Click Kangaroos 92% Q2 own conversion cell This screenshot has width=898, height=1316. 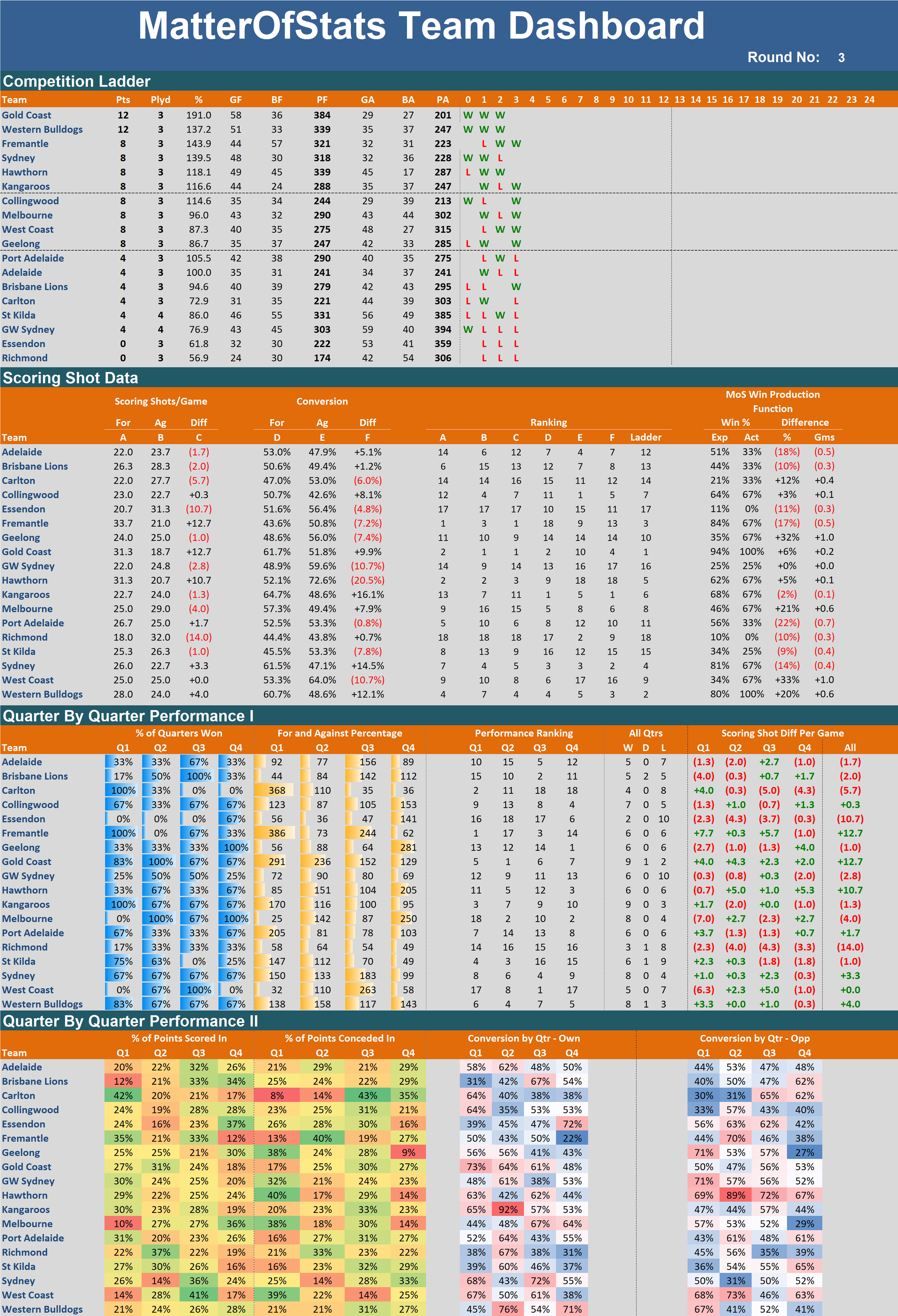coord(508,1210)
